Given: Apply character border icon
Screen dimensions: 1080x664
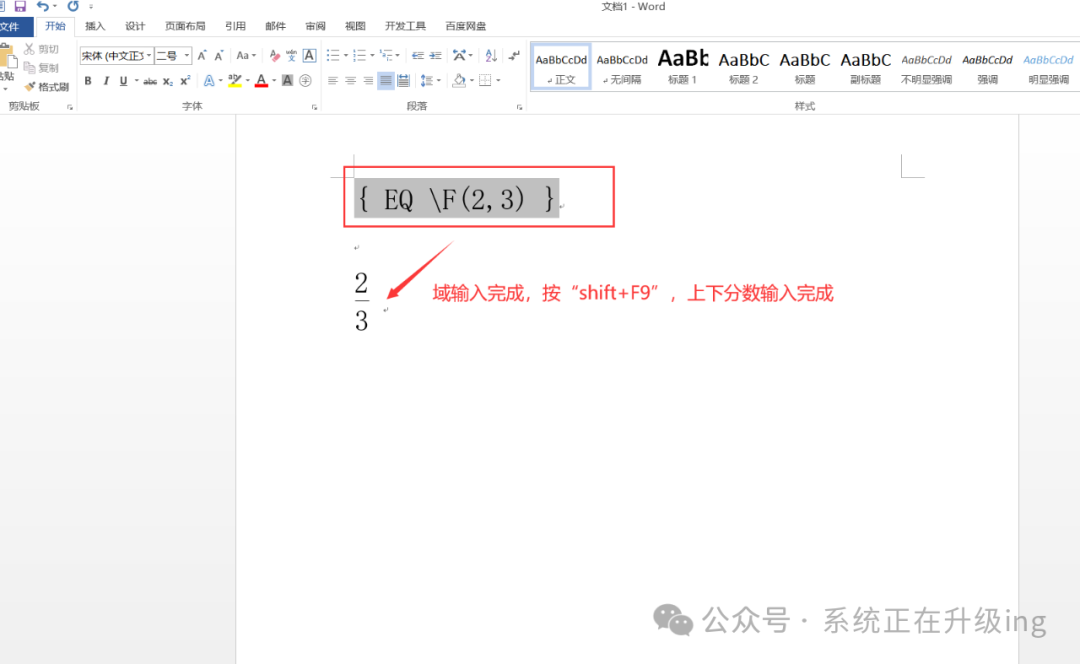Looking at the screenshot, I should [309, 55].
